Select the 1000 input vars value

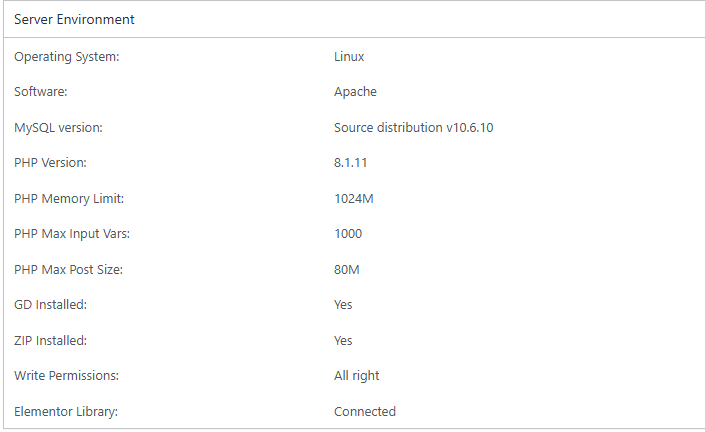[348, 234]
